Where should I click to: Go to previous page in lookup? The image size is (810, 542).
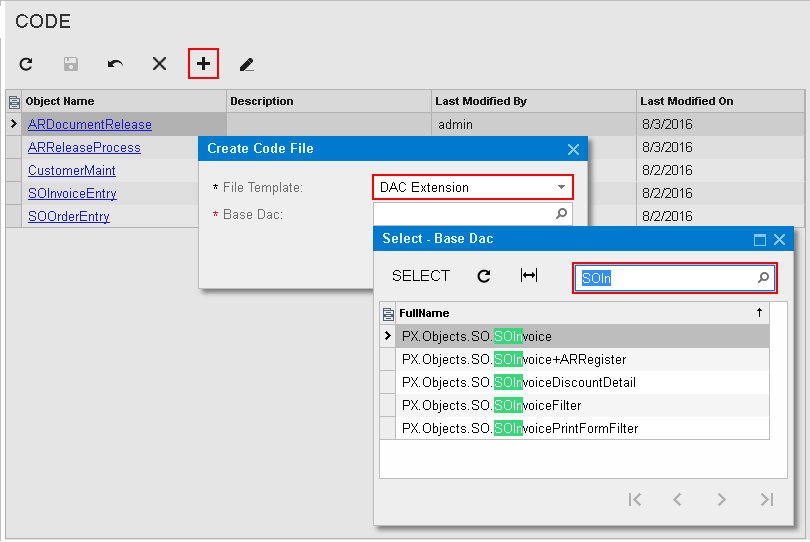[678, 499]
